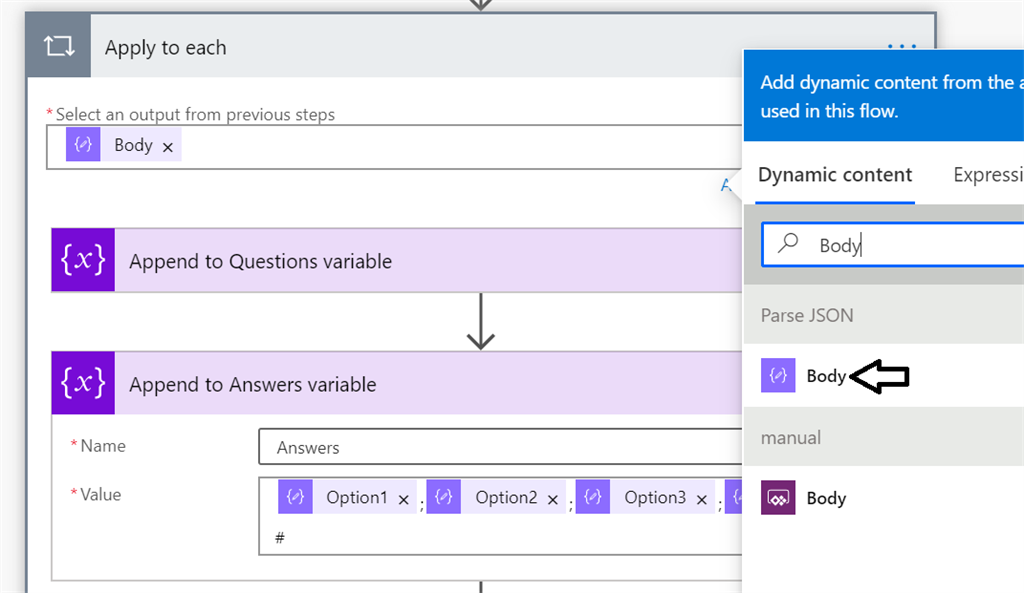Clear the Body search query text
1024x593 pixels.
pos(840,245)
